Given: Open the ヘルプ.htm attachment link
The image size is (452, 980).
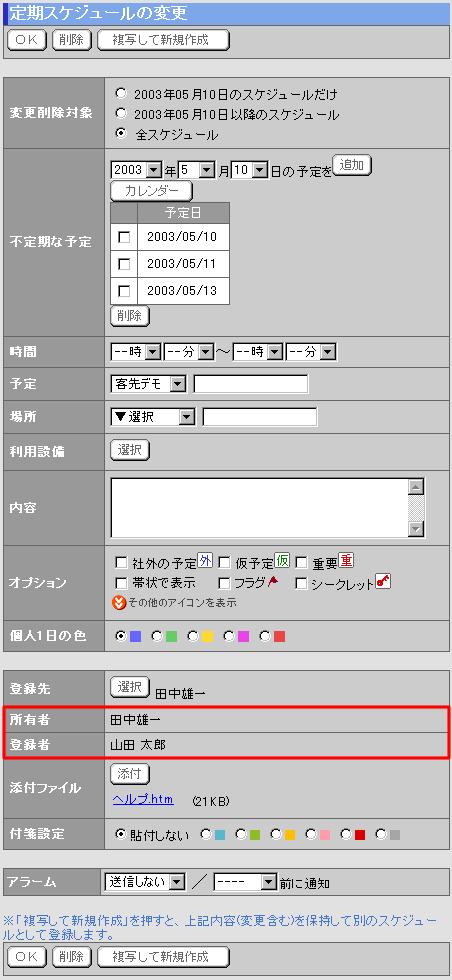Looking at the screenshot, I should point(143,800).
